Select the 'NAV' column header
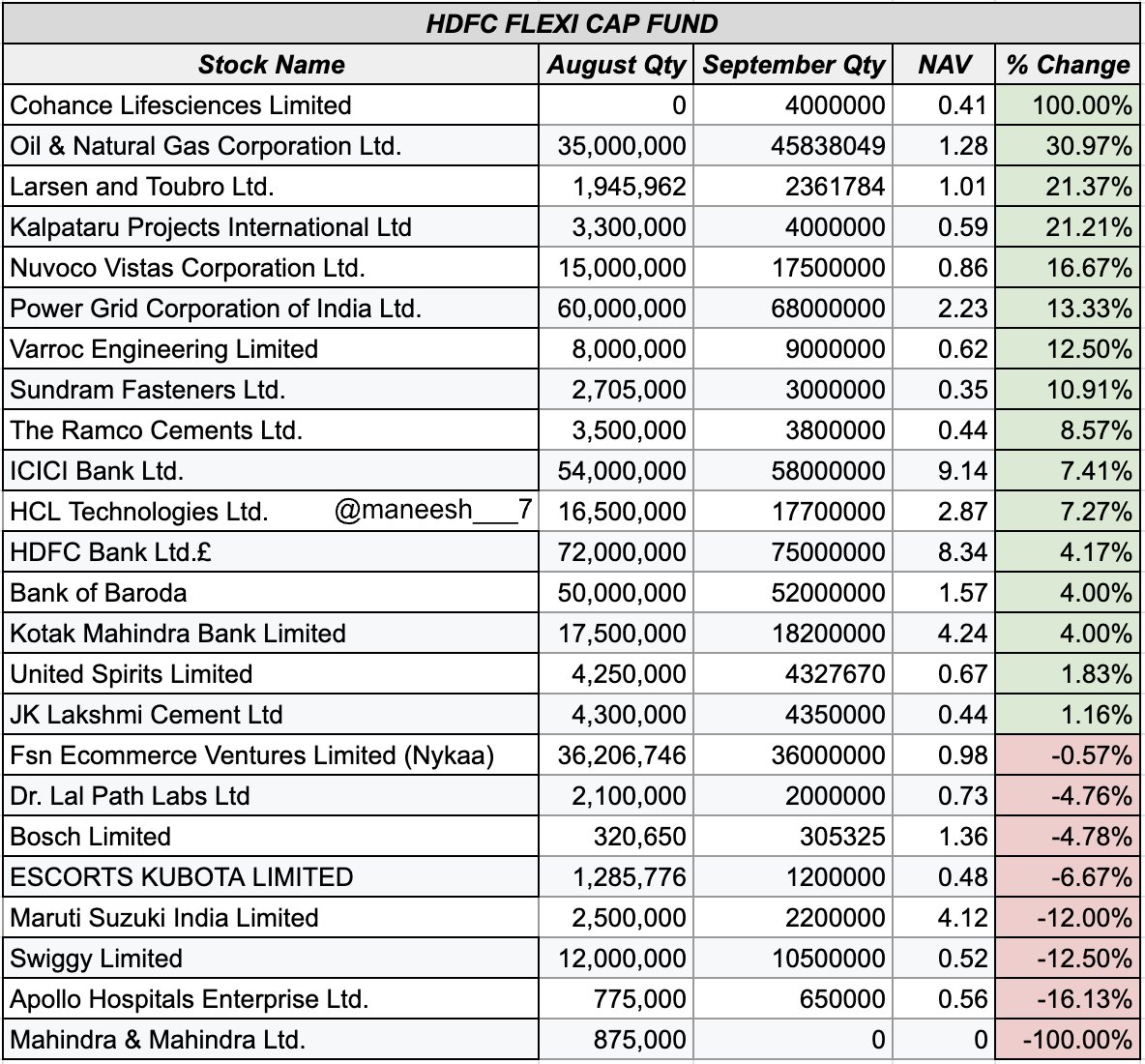Image resolution: width=1145 pixels, height=1064 pixels. 944,64
